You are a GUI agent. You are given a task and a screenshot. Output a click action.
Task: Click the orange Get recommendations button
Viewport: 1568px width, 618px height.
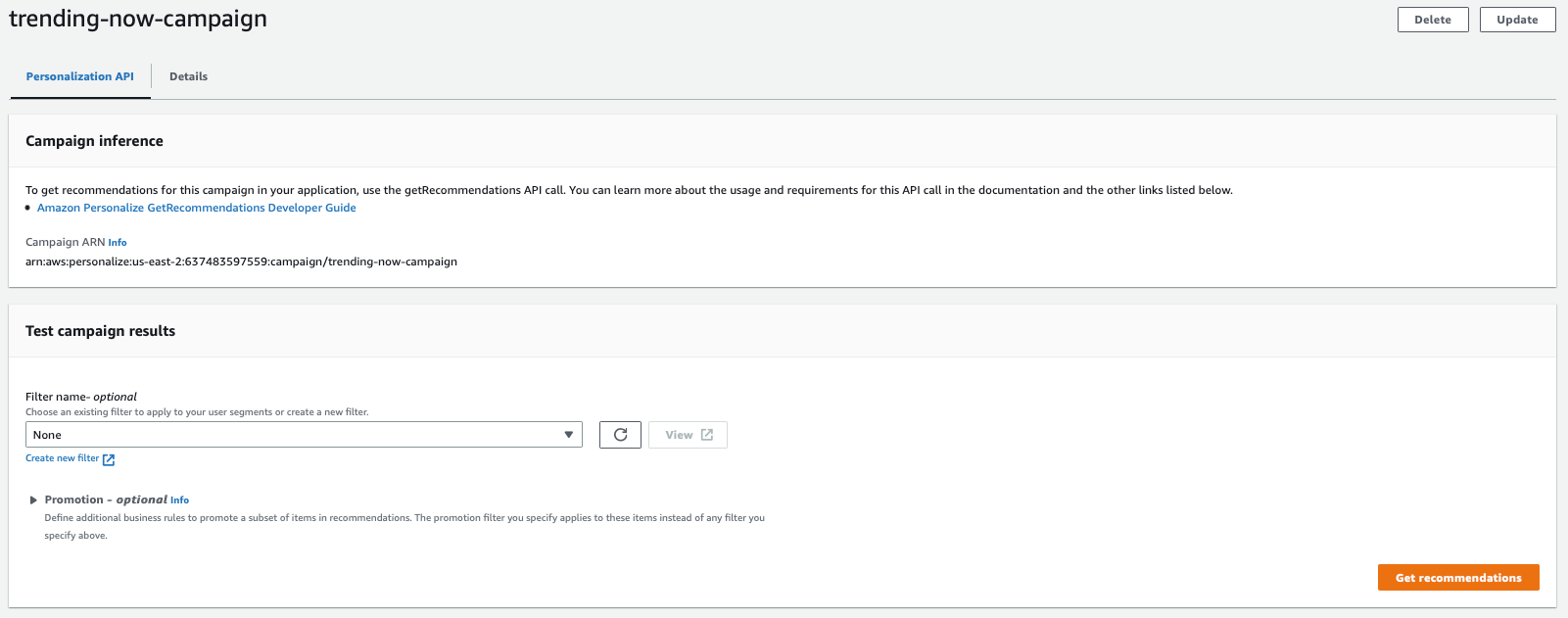[1458, 578]
